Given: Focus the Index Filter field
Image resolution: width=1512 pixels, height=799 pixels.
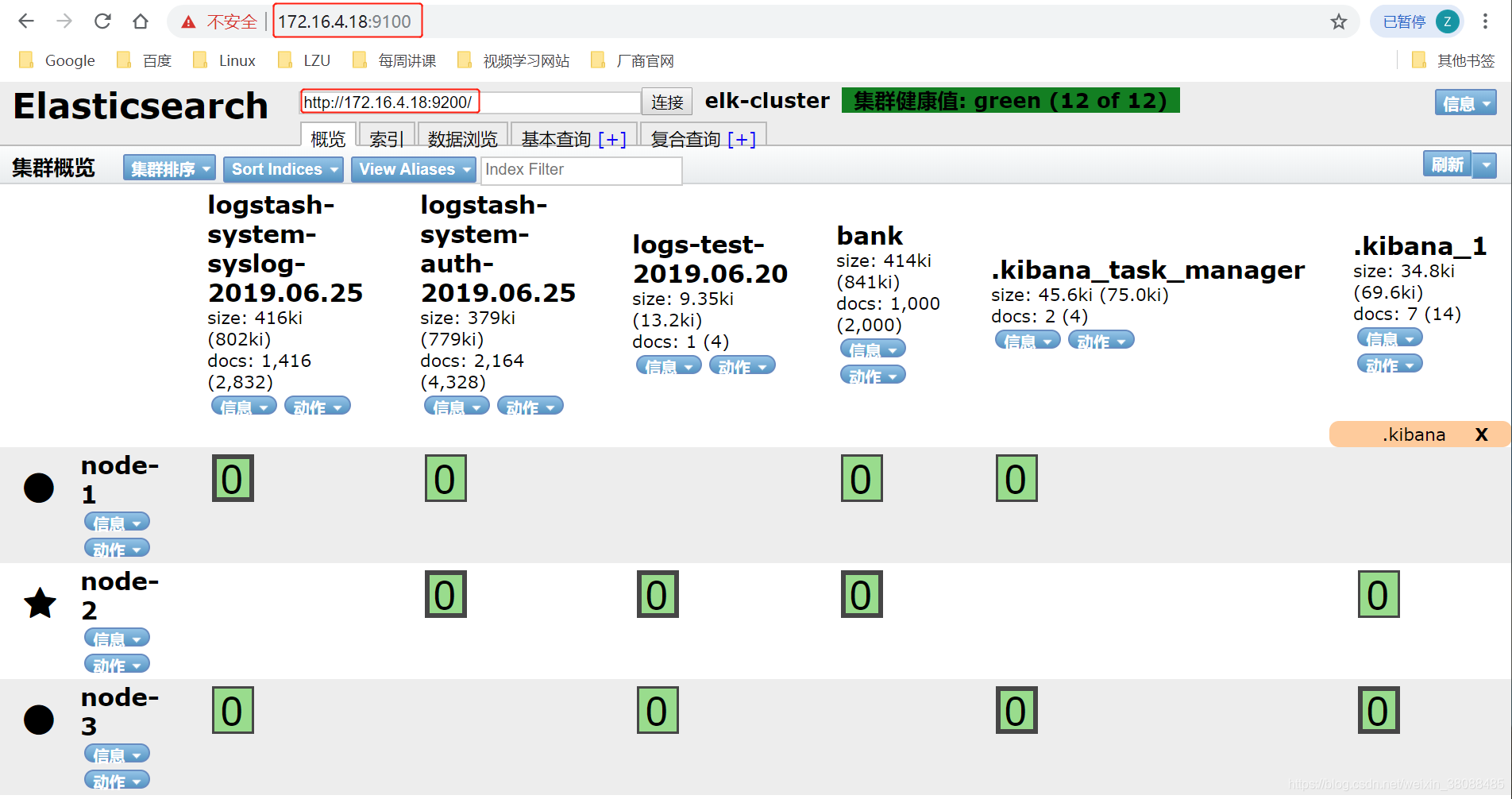Looking at the screenshot, I should (581, 169).
